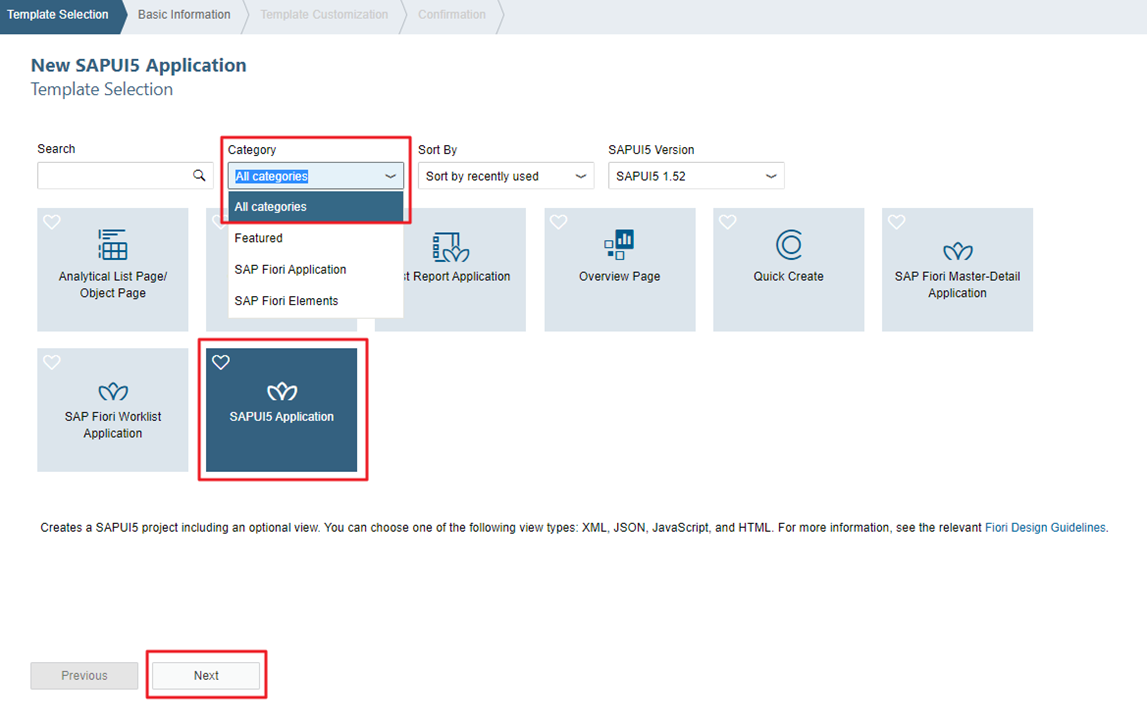Image resolution: width=1147 pixels, height=720 pixels.
Task: Open the Category dropdown arrow
Action: (391, 176)
